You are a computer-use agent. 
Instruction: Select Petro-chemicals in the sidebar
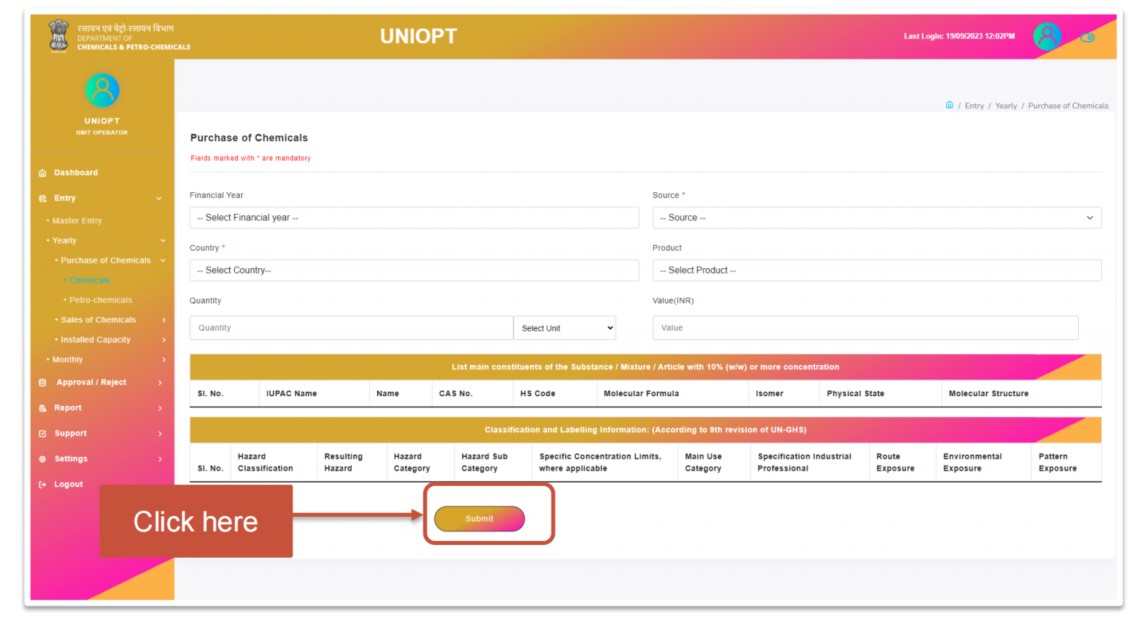[100, 300]
